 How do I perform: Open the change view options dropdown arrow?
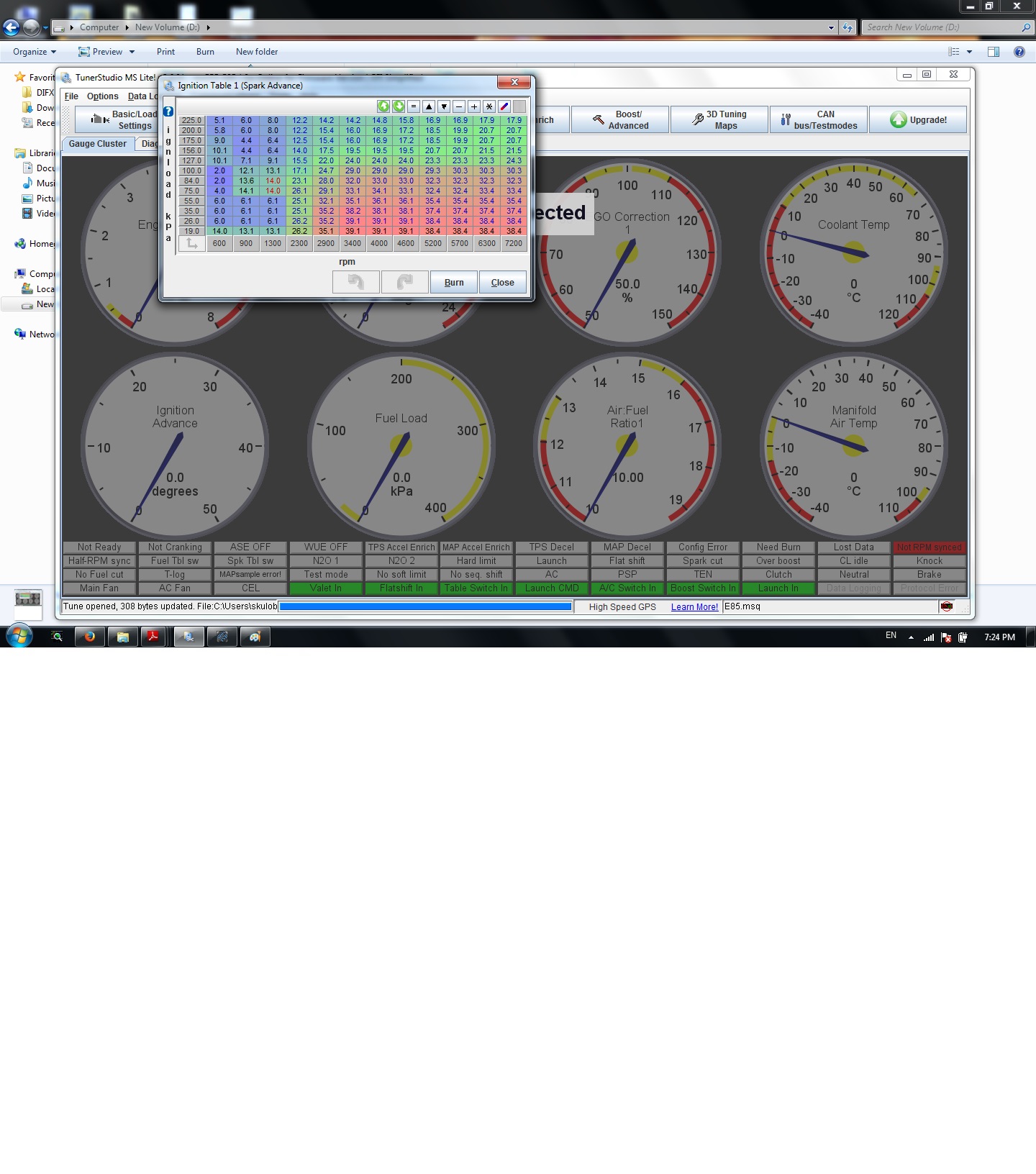pos(969,52)
